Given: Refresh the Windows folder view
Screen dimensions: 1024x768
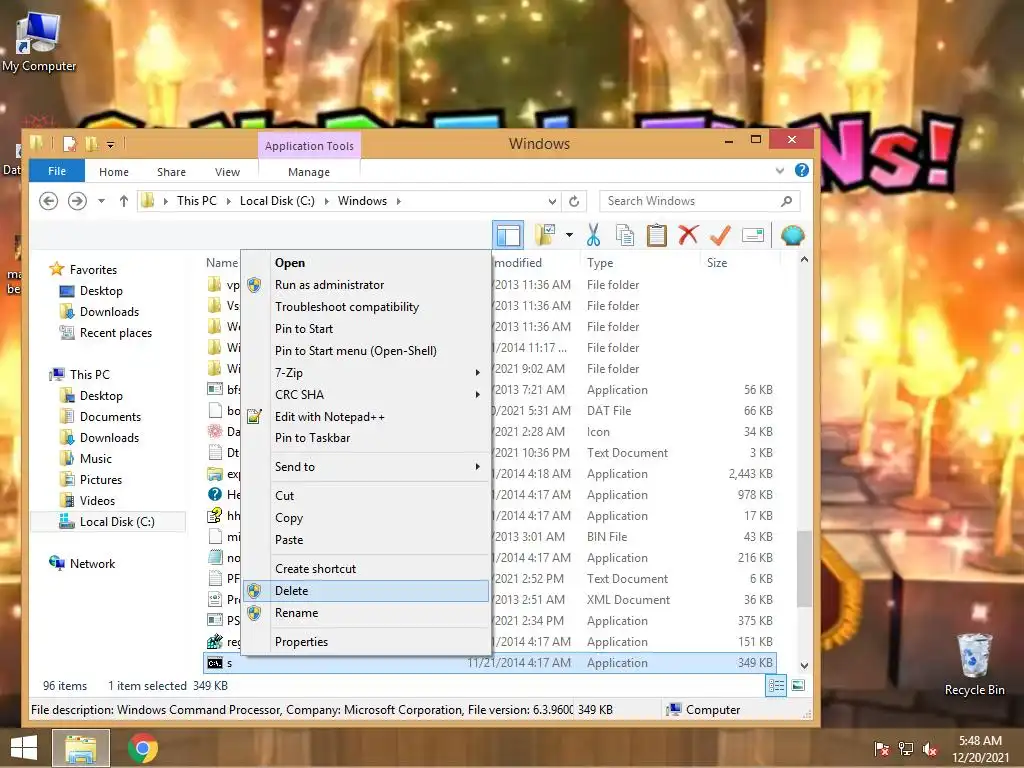Looking at the screenshot, I should tap(574, 200).
